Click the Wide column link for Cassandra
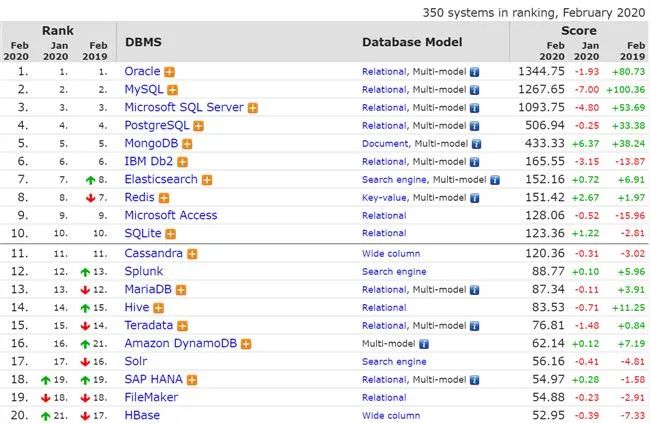Screen dimensions: 650x423 tap(390, 254)
